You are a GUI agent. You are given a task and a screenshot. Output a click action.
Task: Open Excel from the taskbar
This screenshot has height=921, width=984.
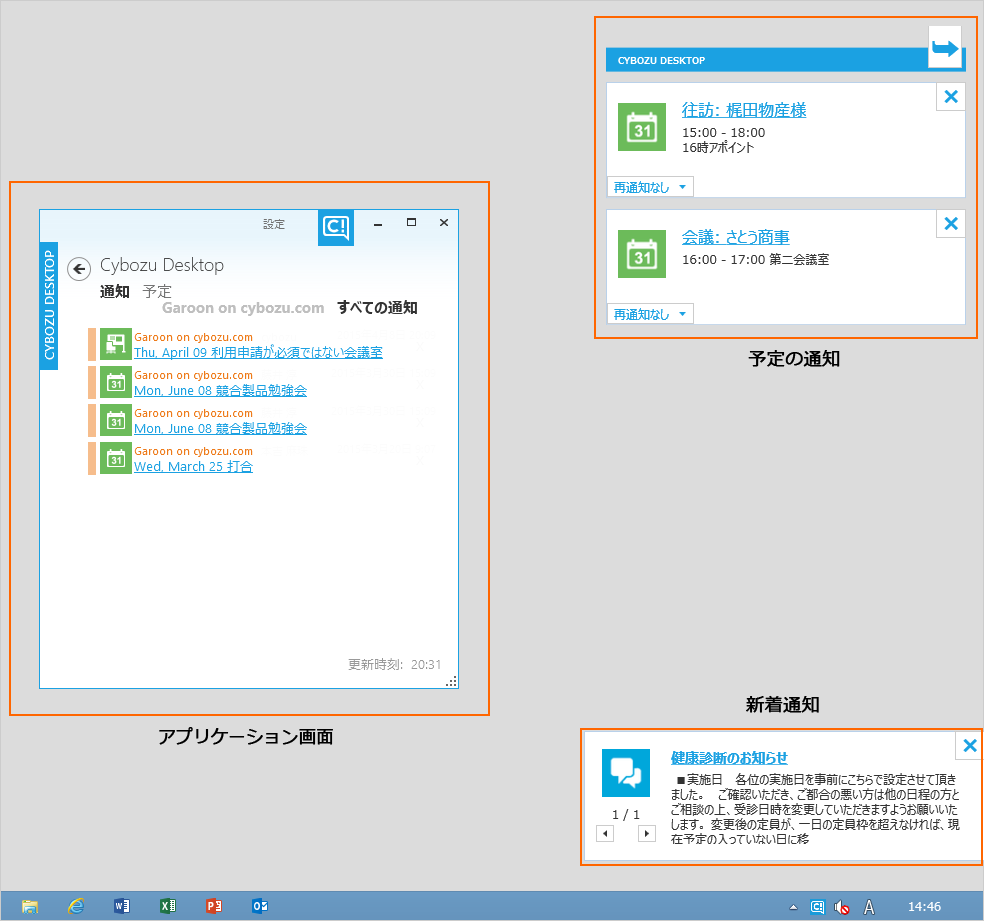pyautogui.click(x=168, y=906)
